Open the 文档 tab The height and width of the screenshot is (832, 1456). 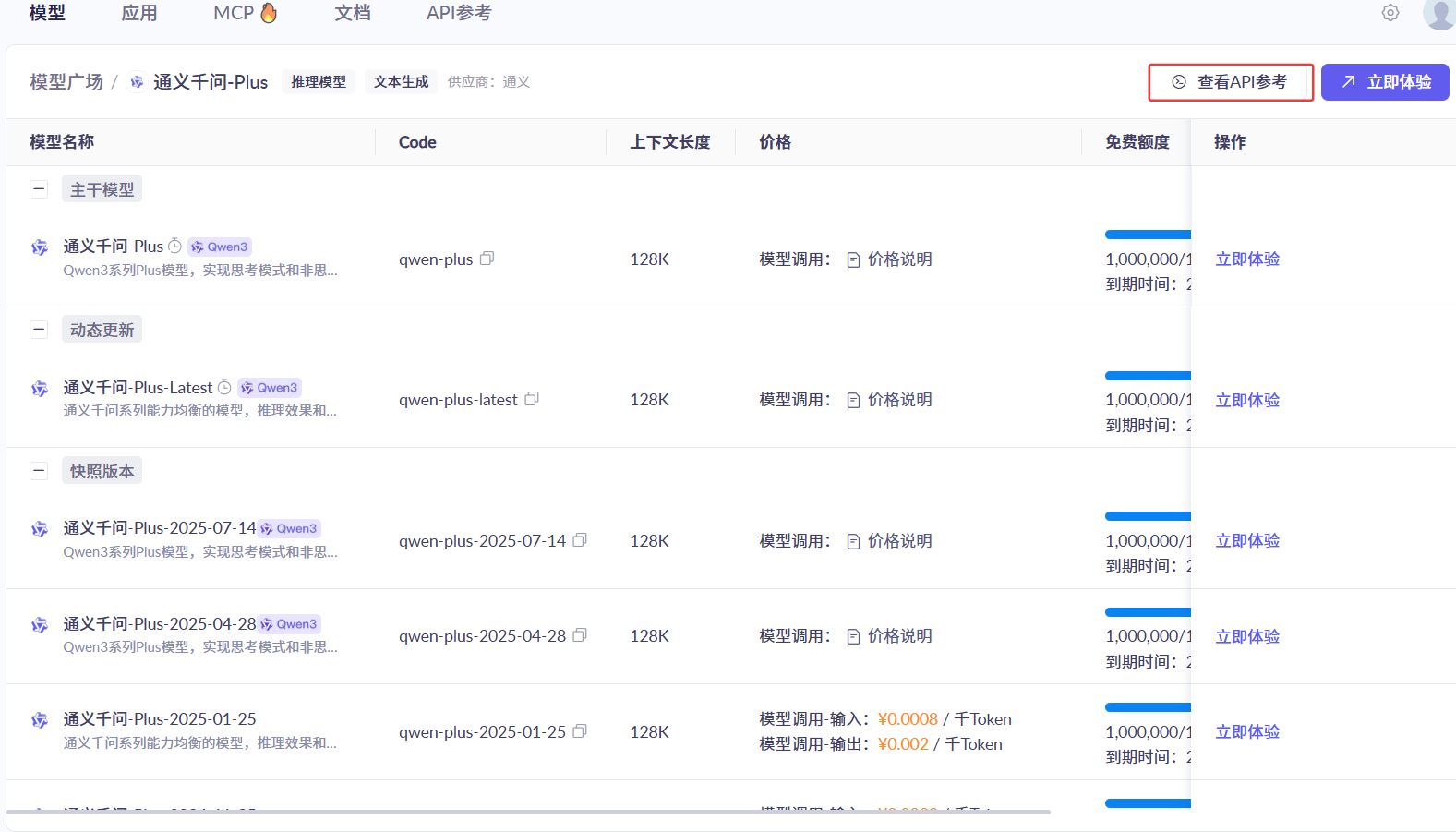(352, 13)
